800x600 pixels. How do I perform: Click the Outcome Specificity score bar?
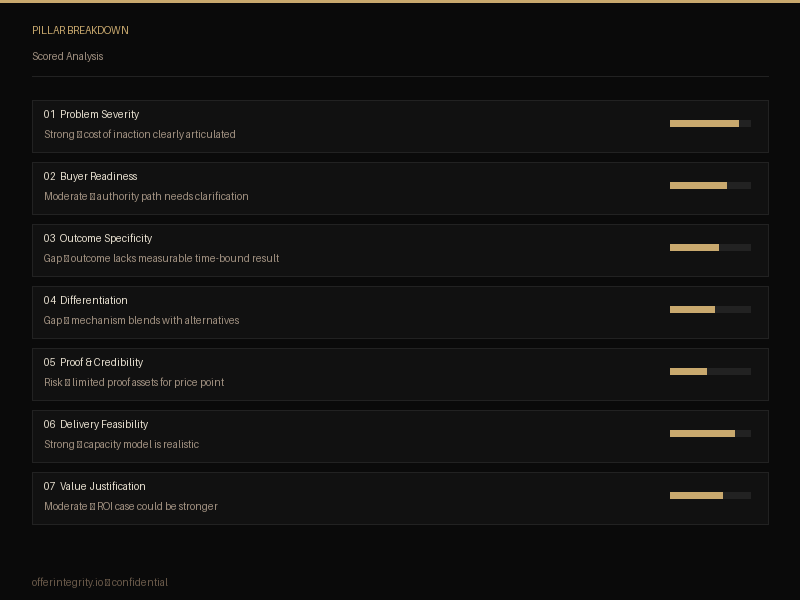click(x=710, y=248)
